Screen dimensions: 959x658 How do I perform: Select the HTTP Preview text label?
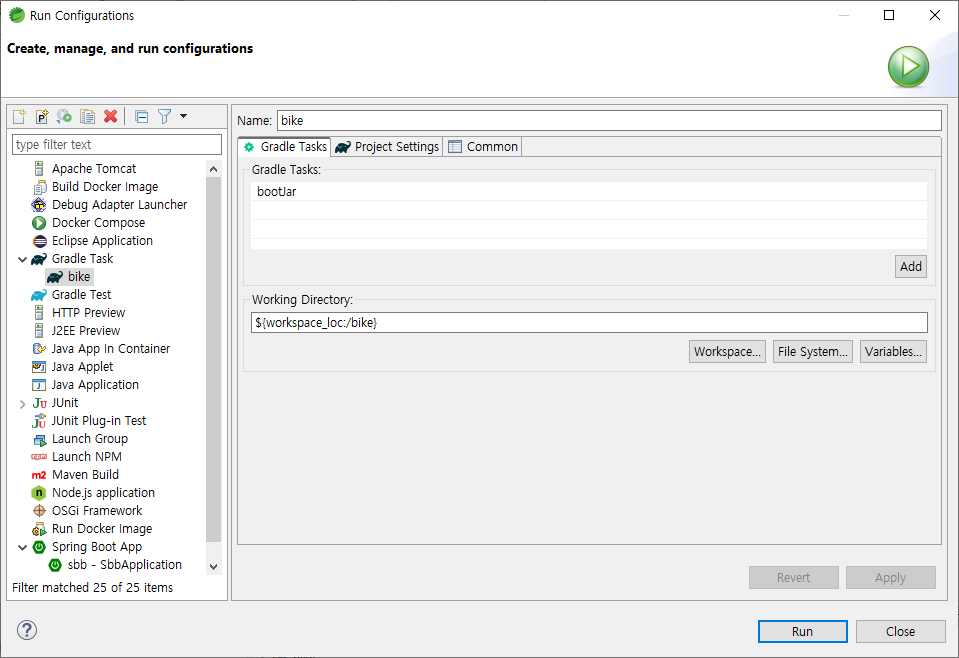89,312
